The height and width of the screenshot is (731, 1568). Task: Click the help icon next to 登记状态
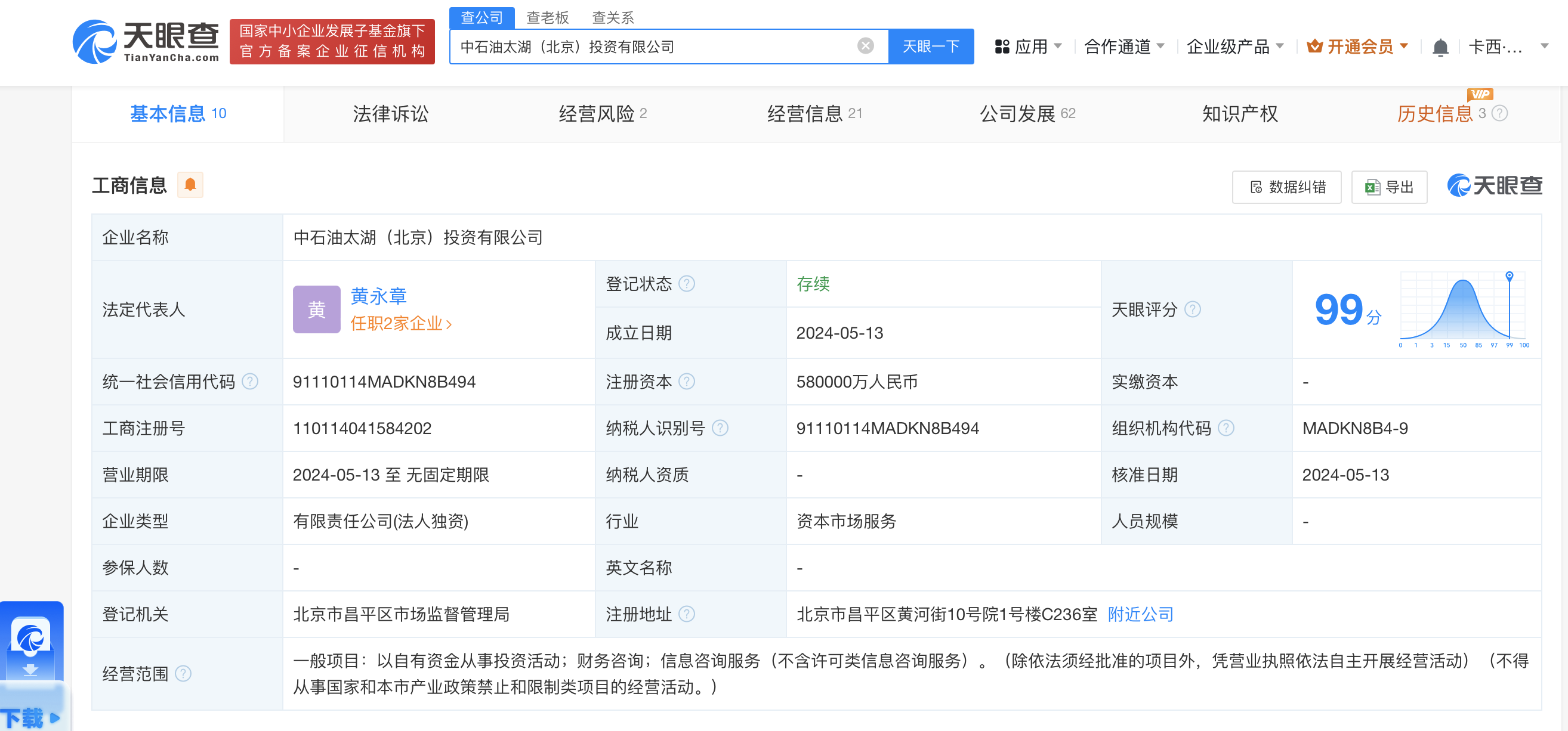[687, 284]
